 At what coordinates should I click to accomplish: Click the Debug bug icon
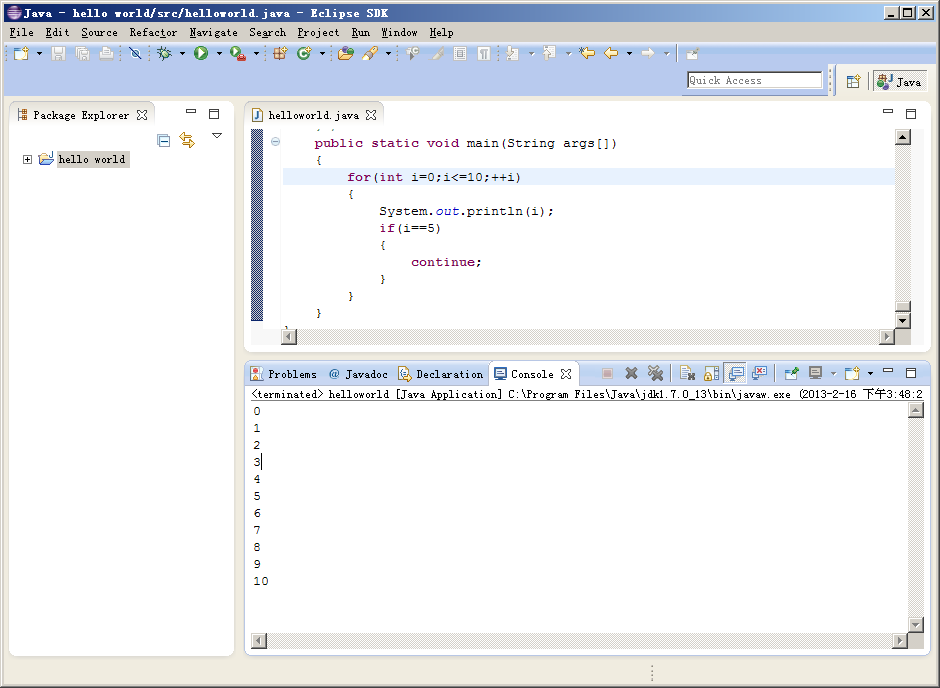tap(165, 53)
